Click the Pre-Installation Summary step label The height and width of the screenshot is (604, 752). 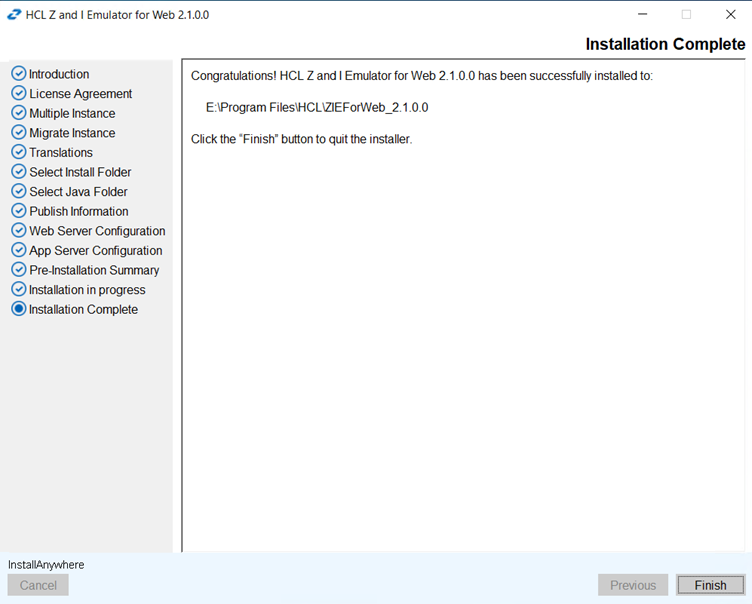(94, 270)
